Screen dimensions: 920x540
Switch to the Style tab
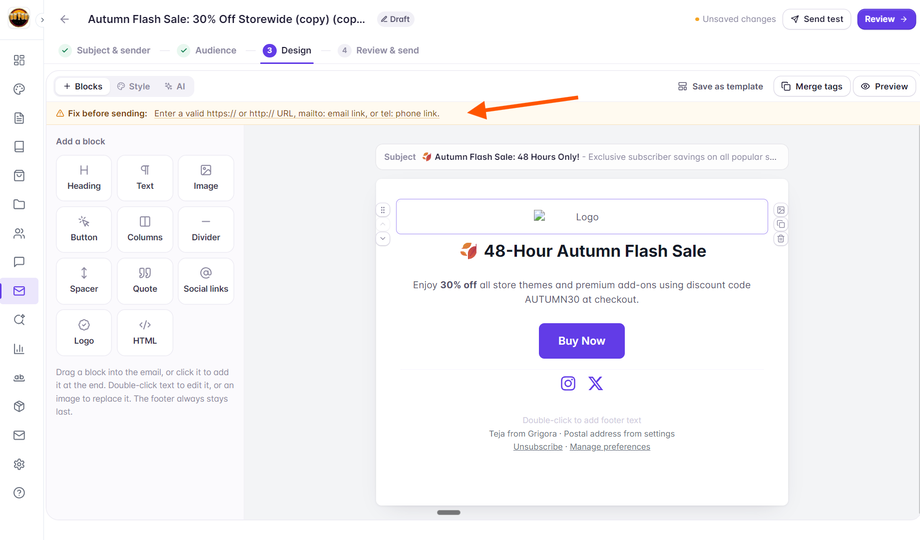[x=133, y=86]
